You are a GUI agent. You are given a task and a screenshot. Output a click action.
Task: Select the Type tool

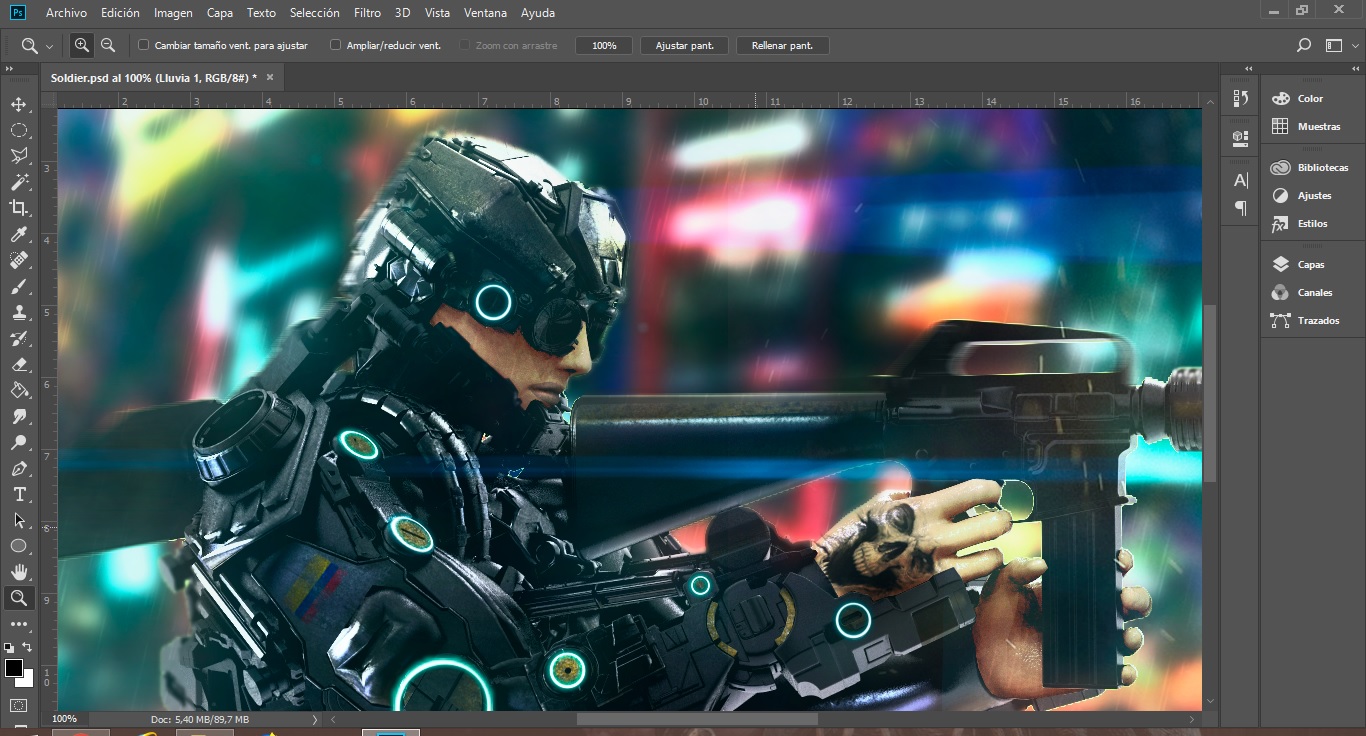tap(19, 494)
